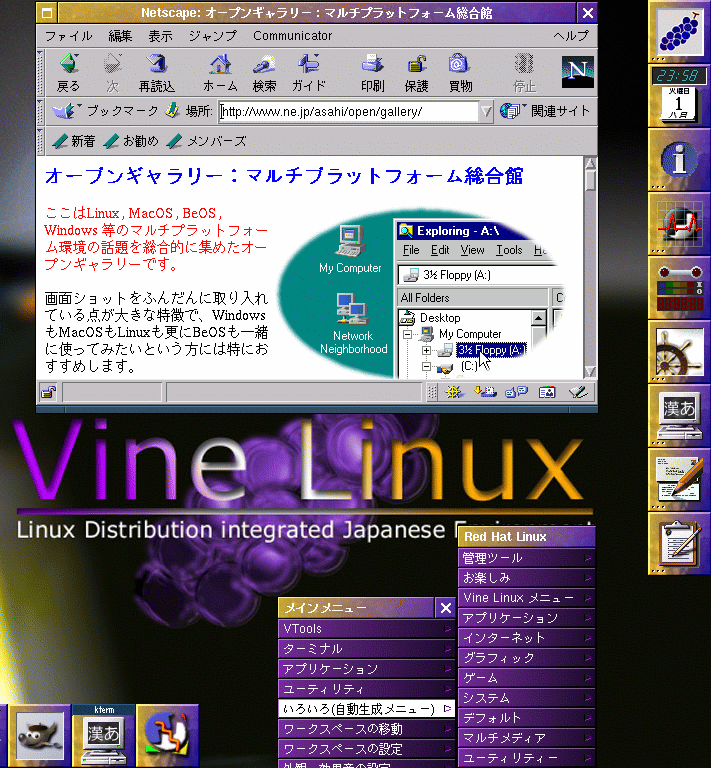Go to Home (ホーム) icon

(x=220, y=65)
